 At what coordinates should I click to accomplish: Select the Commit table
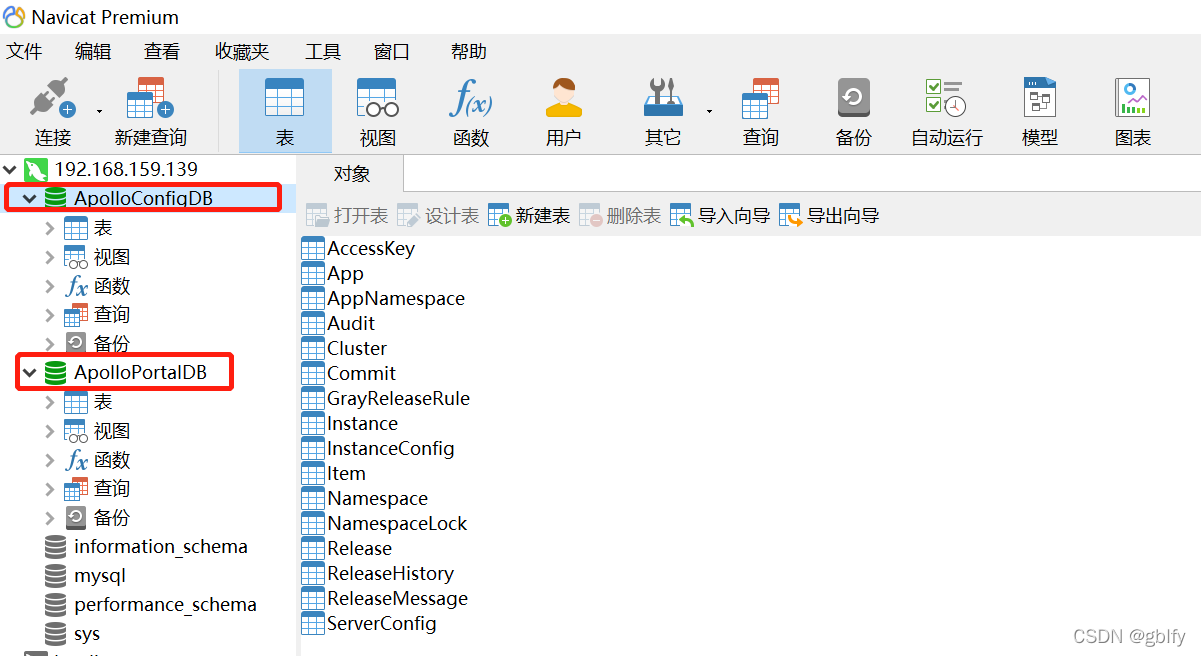tap(349, 374)
